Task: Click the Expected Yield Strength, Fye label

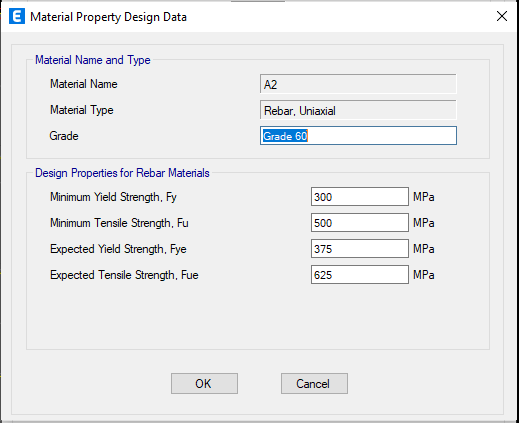Action: 118,249
